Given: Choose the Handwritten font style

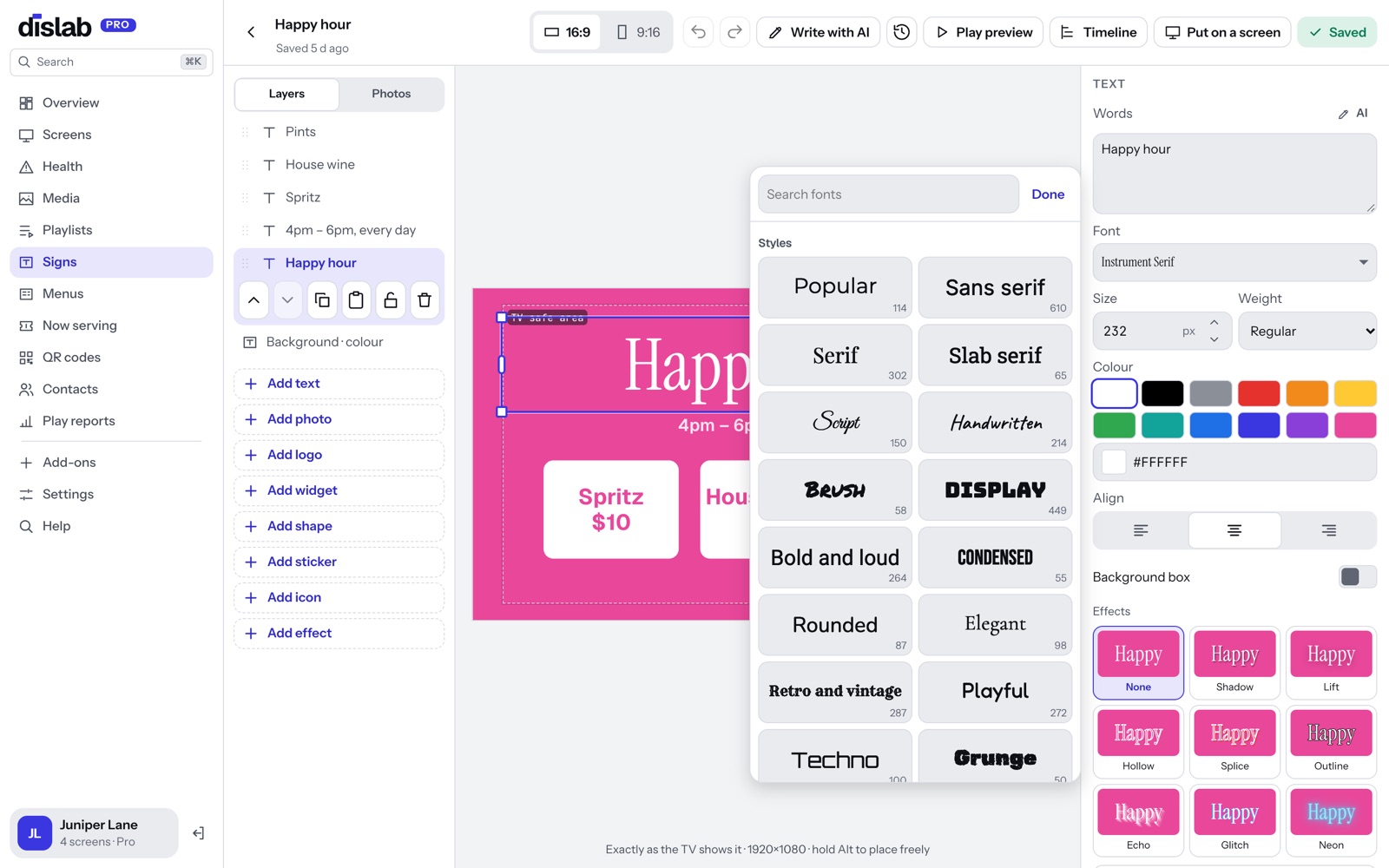Looking at the screenshot, I should pos(995,423).
